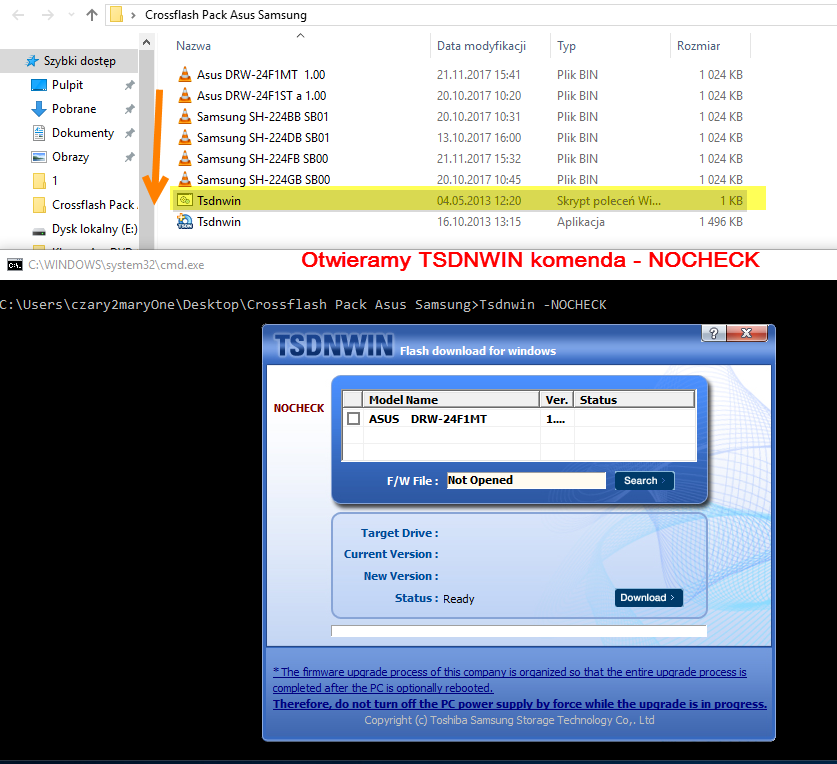Click the Skrypt poleceń Wi... type cell
Viewport: 837px width, 764px height.
609,201
